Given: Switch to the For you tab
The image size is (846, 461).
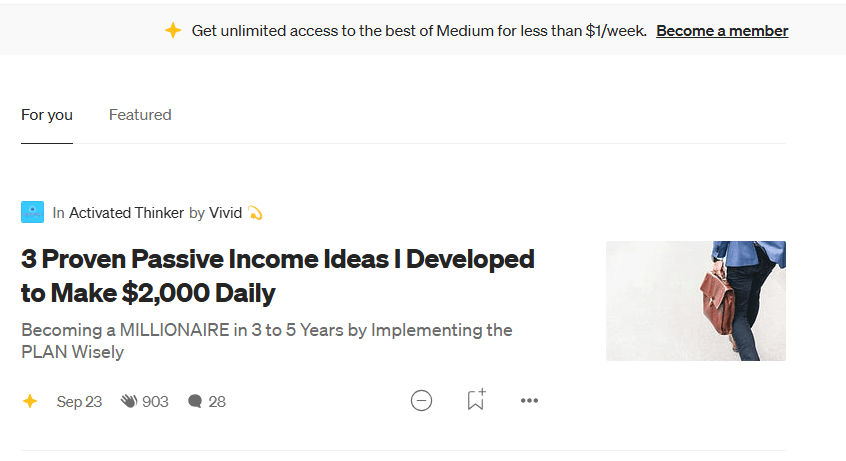Looking at the screenshot, I should point(47,115).
